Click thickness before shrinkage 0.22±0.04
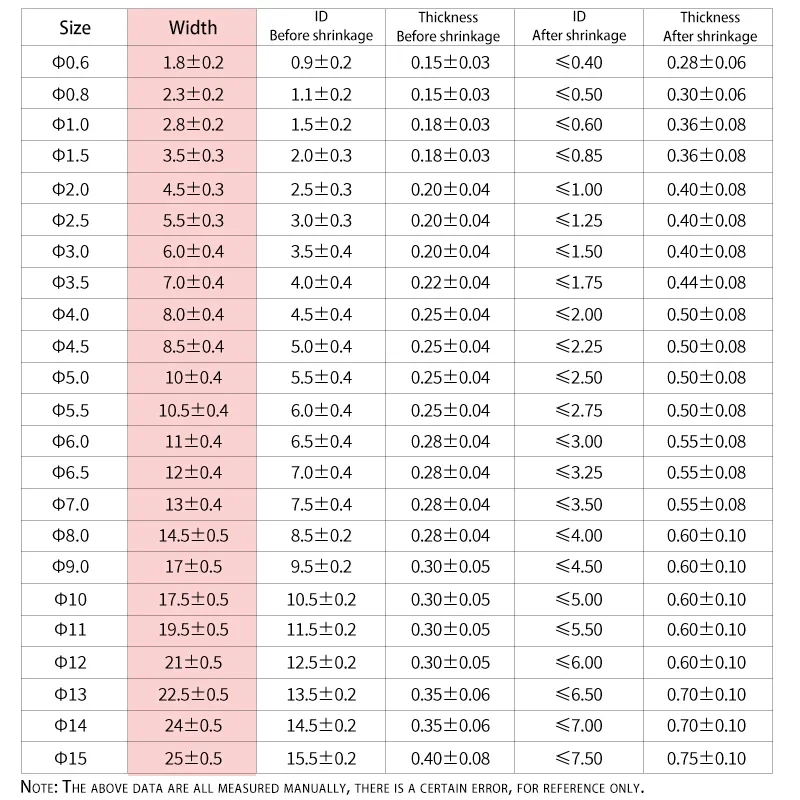The width and height of the screenshot is (800, 800). (449, 283)
